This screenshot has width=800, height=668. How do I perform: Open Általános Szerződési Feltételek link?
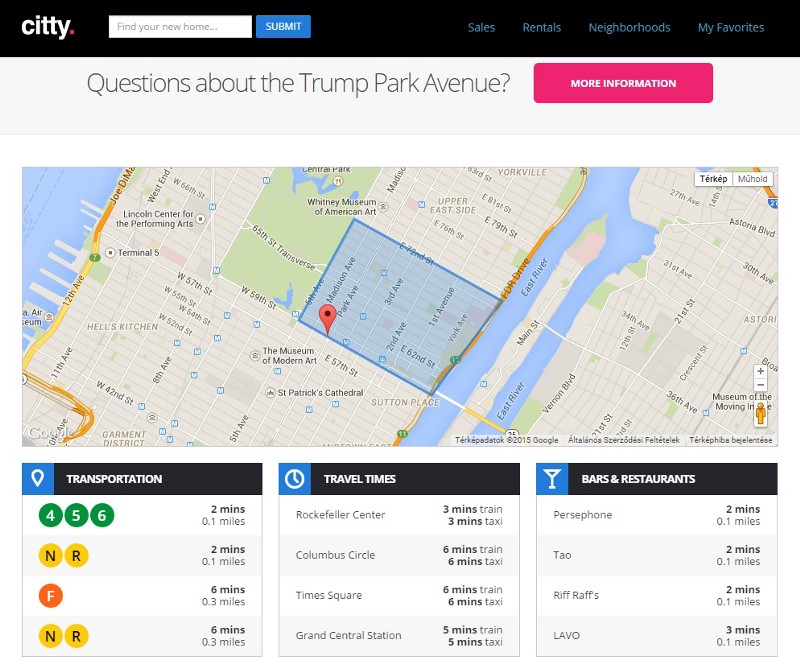point(623,440)
